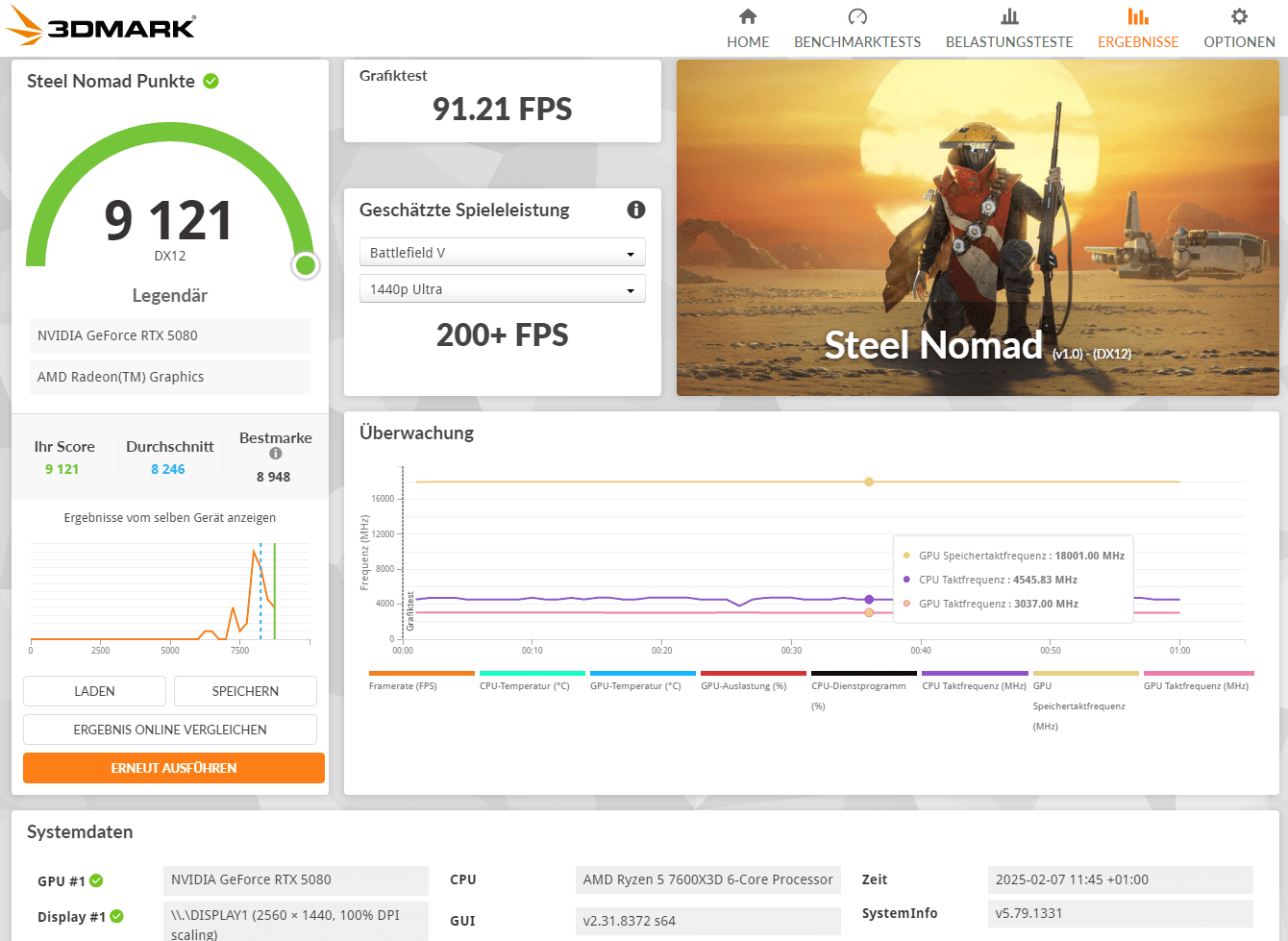Click the Optionen gear icon

click(1239, 16)
